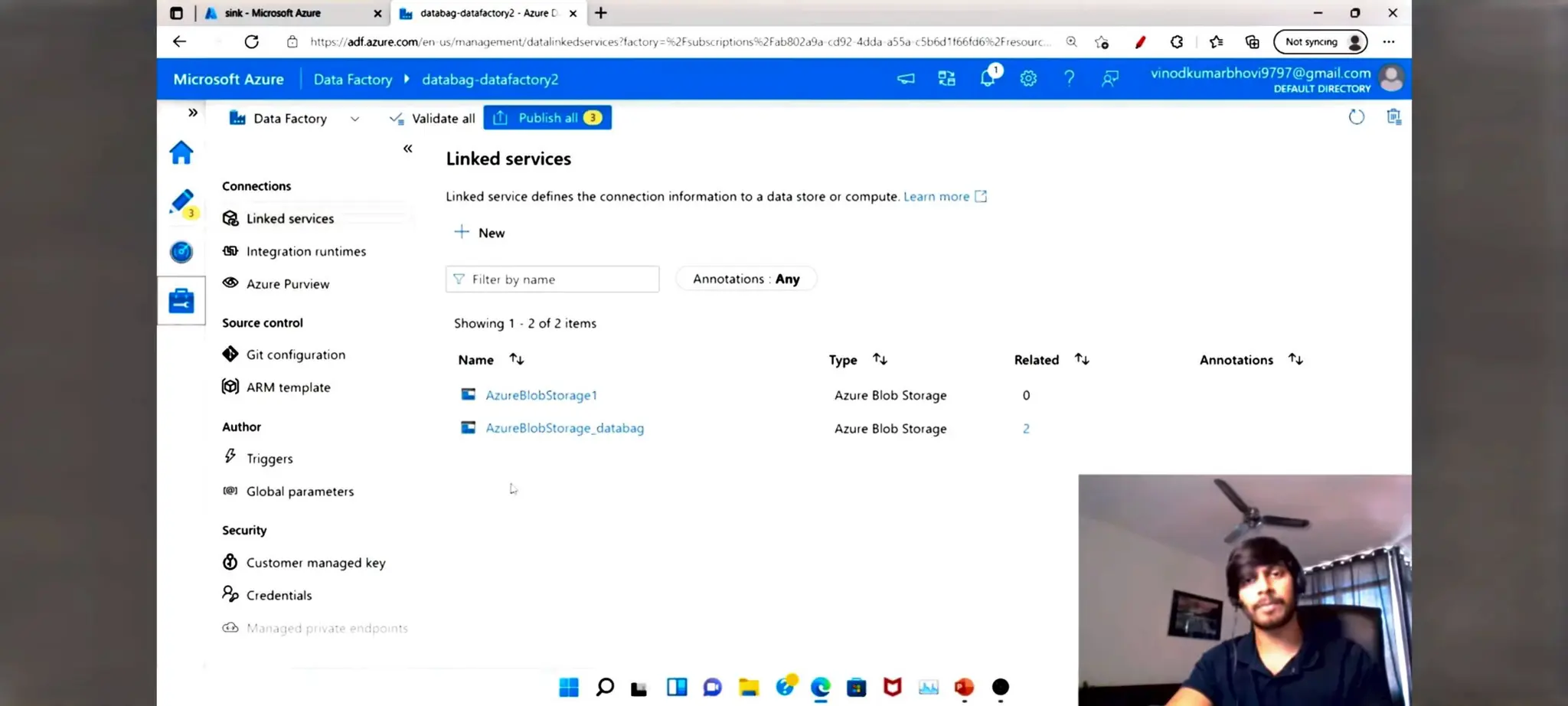Viewport: 1568px width, 706px height.
Task: Open portal settings gear
Action: click(x=1028, y=78)
